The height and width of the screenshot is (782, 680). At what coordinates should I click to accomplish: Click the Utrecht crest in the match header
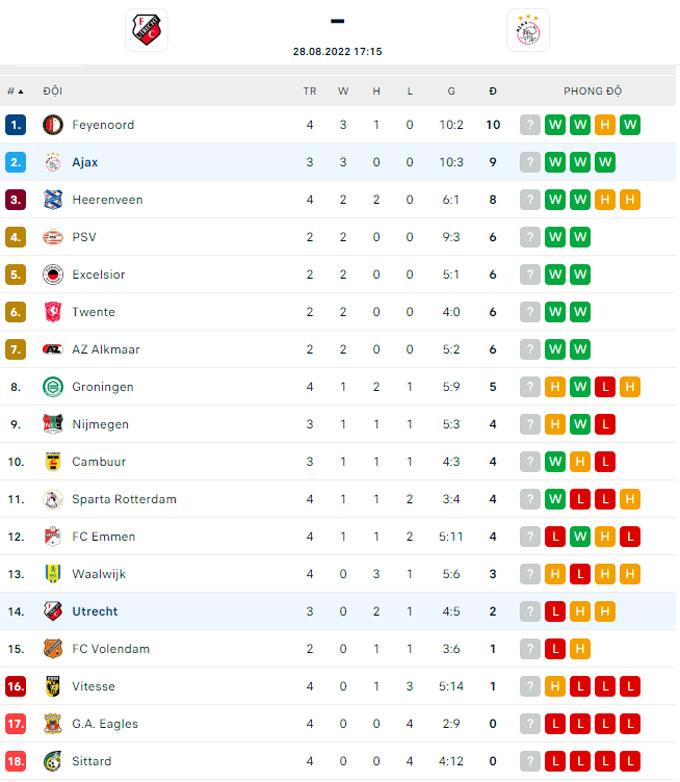(x=146, y=30)
